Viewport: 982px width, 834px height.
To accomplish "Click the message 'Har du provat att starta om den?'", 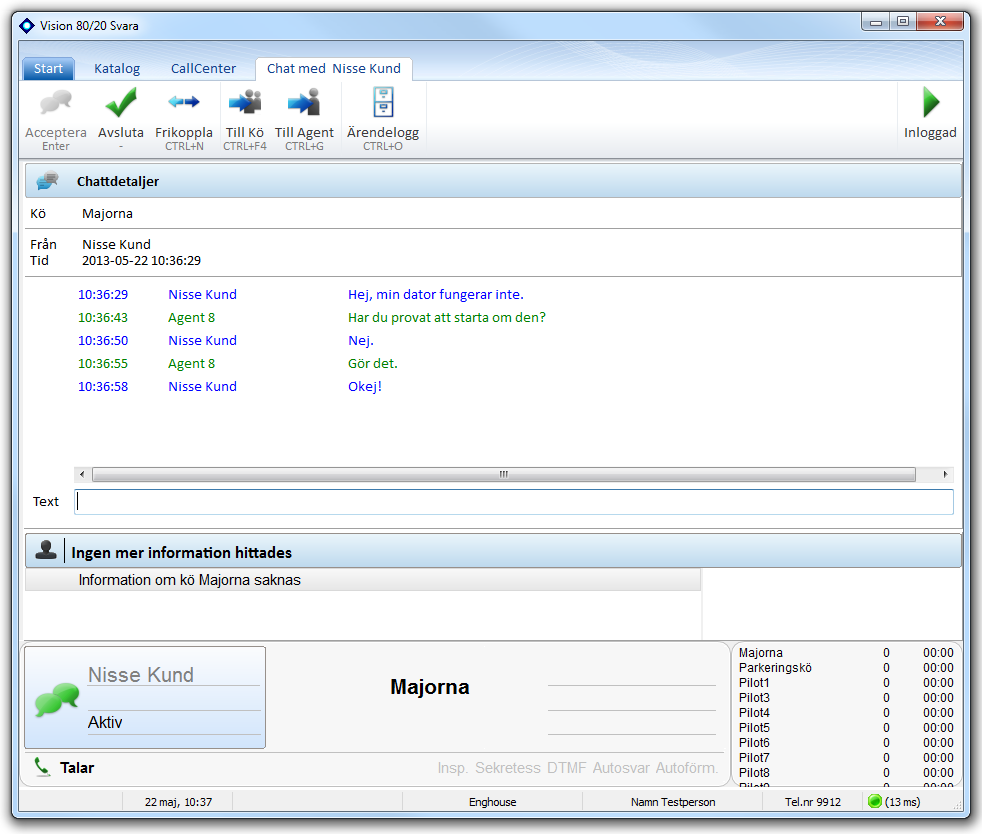I will tap(447, 317).
